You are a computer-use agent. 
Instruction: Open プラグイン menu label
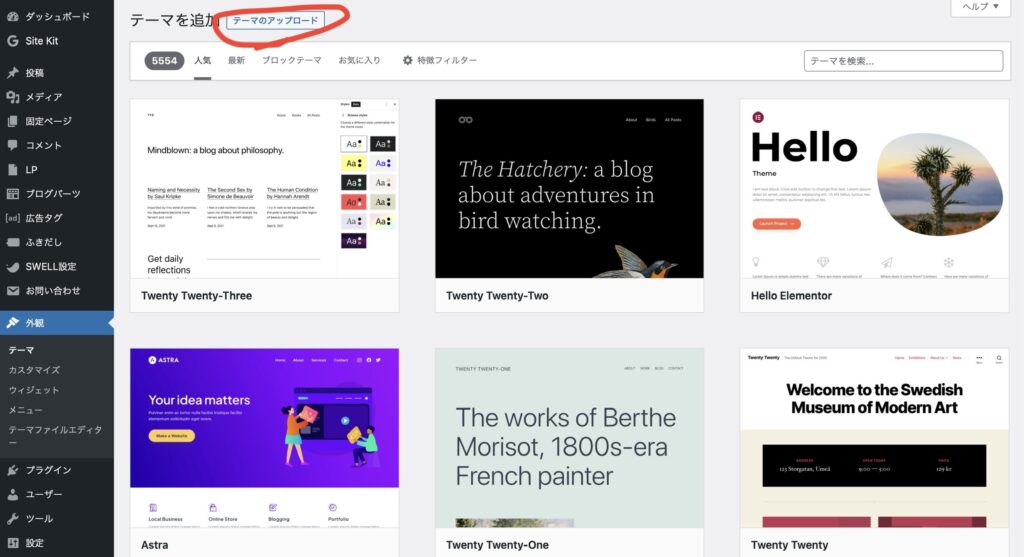(x=48, y=469)
